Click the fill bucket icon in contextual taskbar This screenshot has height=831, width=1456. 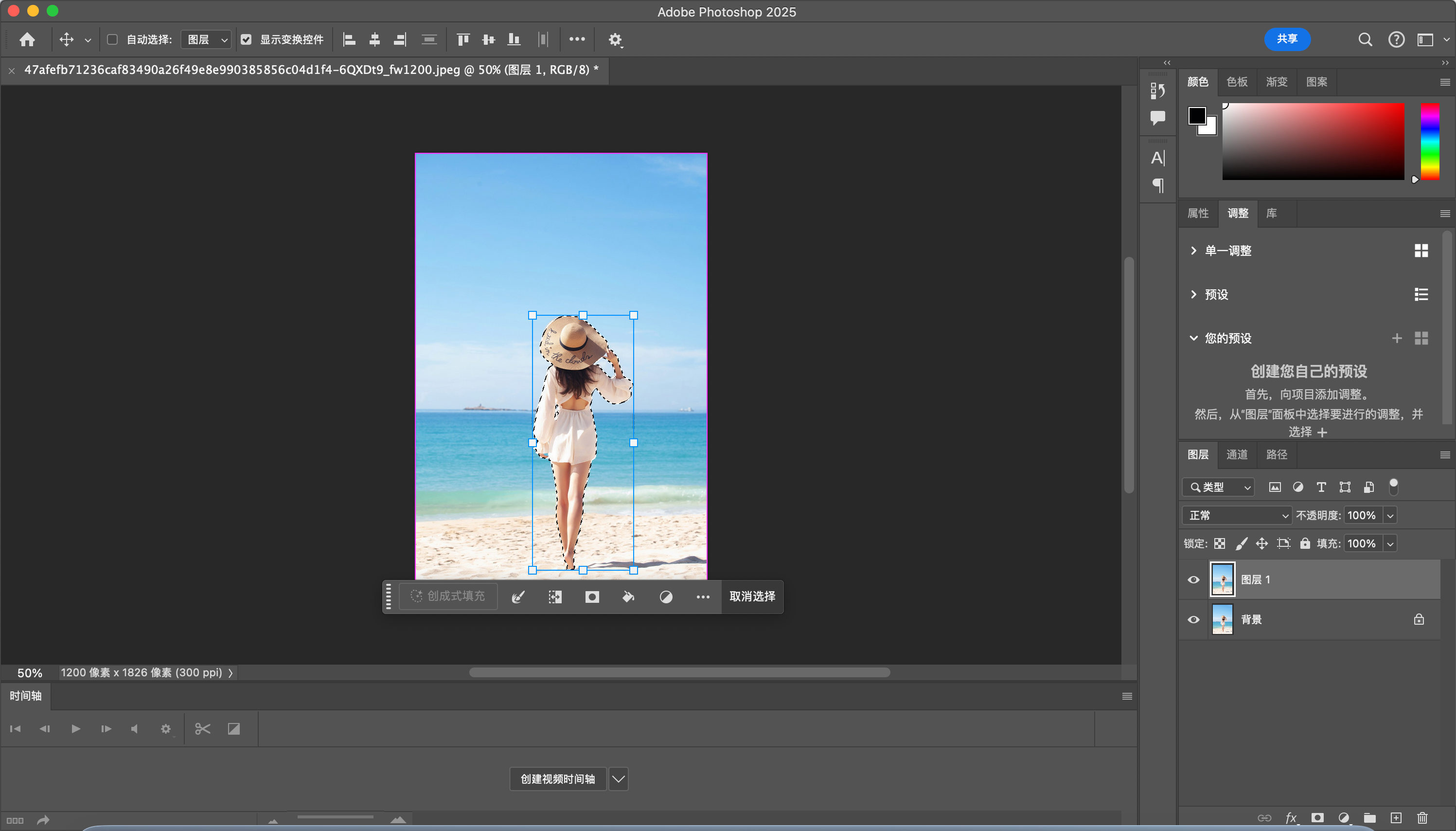coord(628,597)
